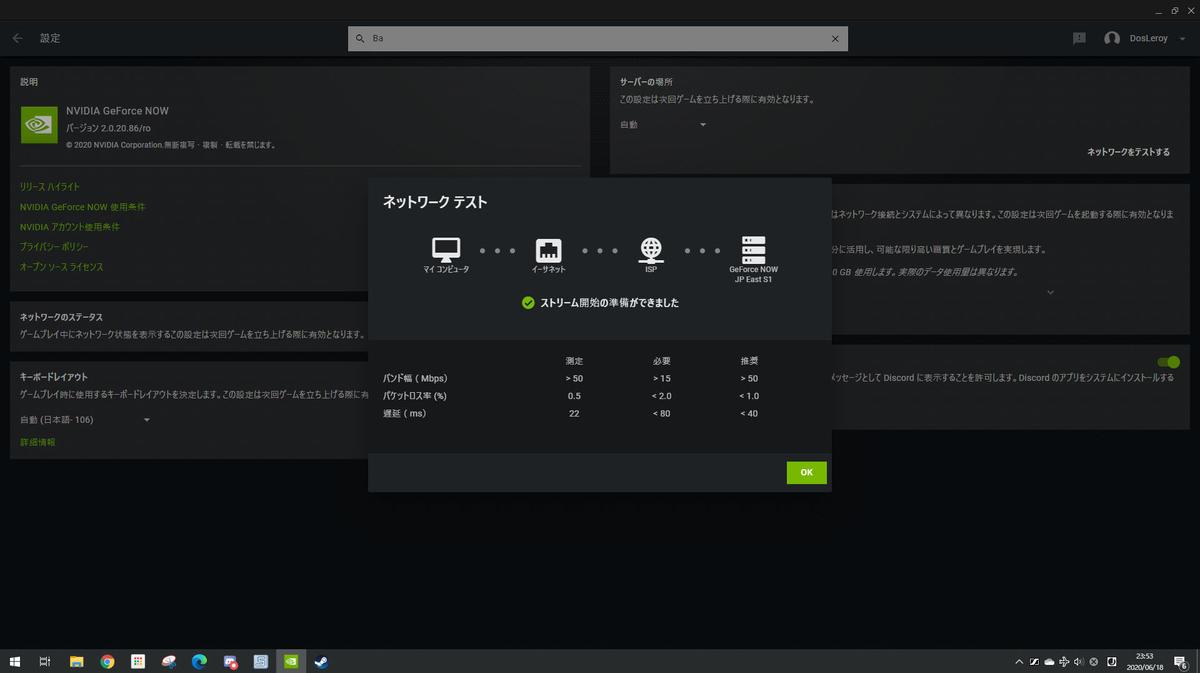Screen dimensions: 1200x673
Task: Click GeForce NOW taskbar icon
Action: coord(291,661)
